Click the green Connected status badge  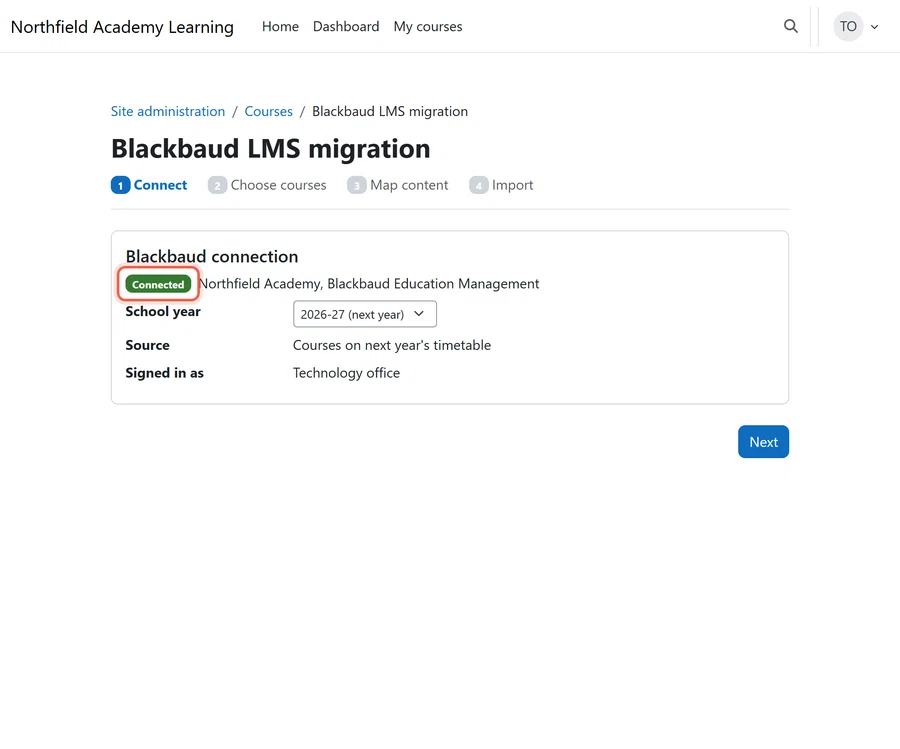pos(158,284)
